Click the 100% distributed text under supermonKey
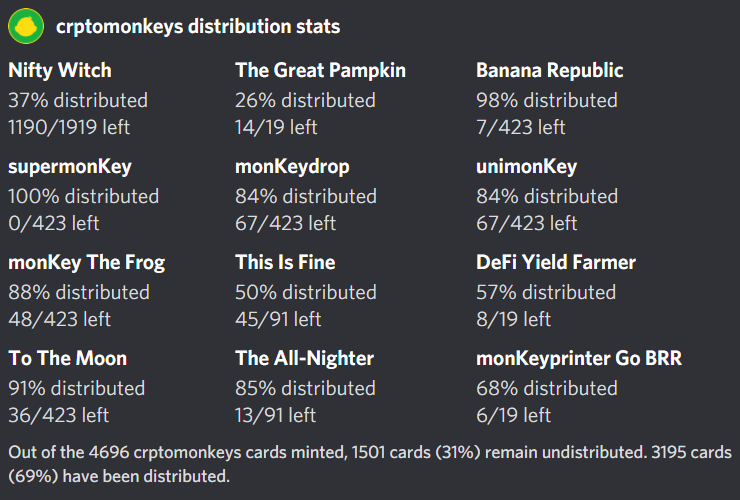The width and height of the screenshot is (740, 500). click(84, 196)
